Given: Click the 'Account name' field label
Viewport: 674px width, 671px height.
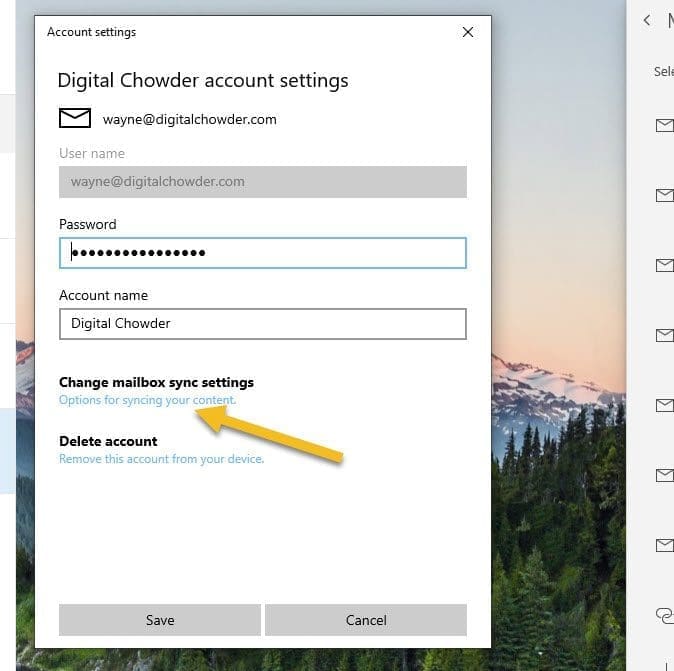Looking at the screenshot, I should pyautogui.click(x=104, y=295).
